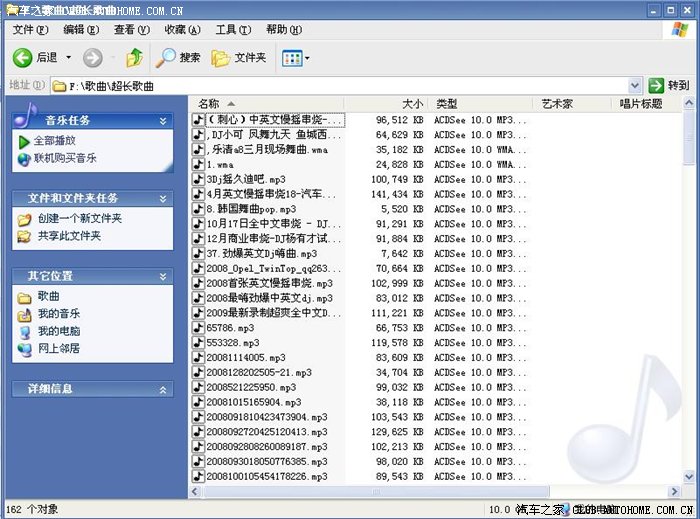
Task: Click the vertical scrollbar of file list
Action: (x=690, y=300)
